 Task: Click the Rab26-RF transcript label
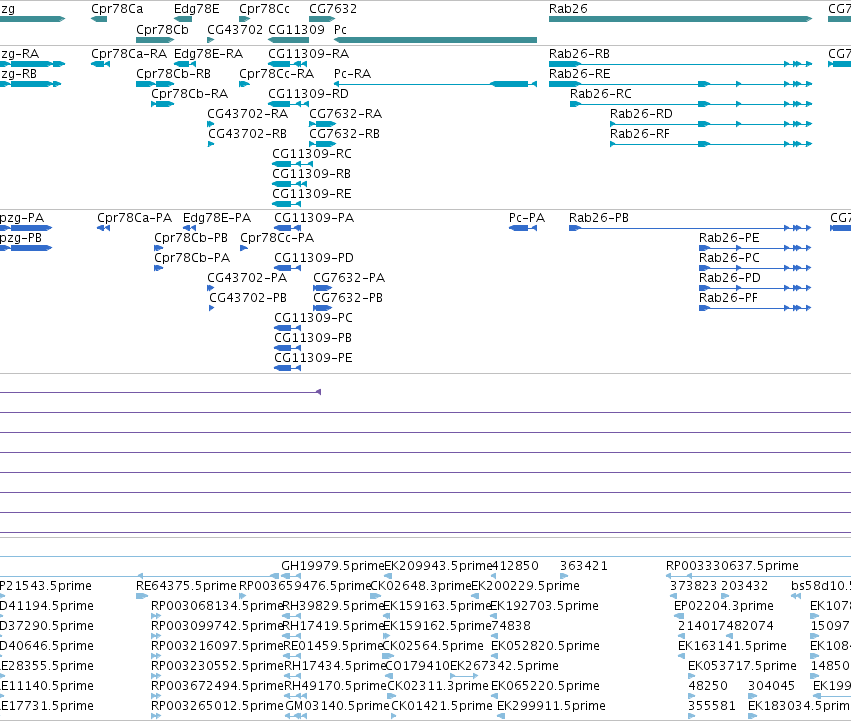640,134
